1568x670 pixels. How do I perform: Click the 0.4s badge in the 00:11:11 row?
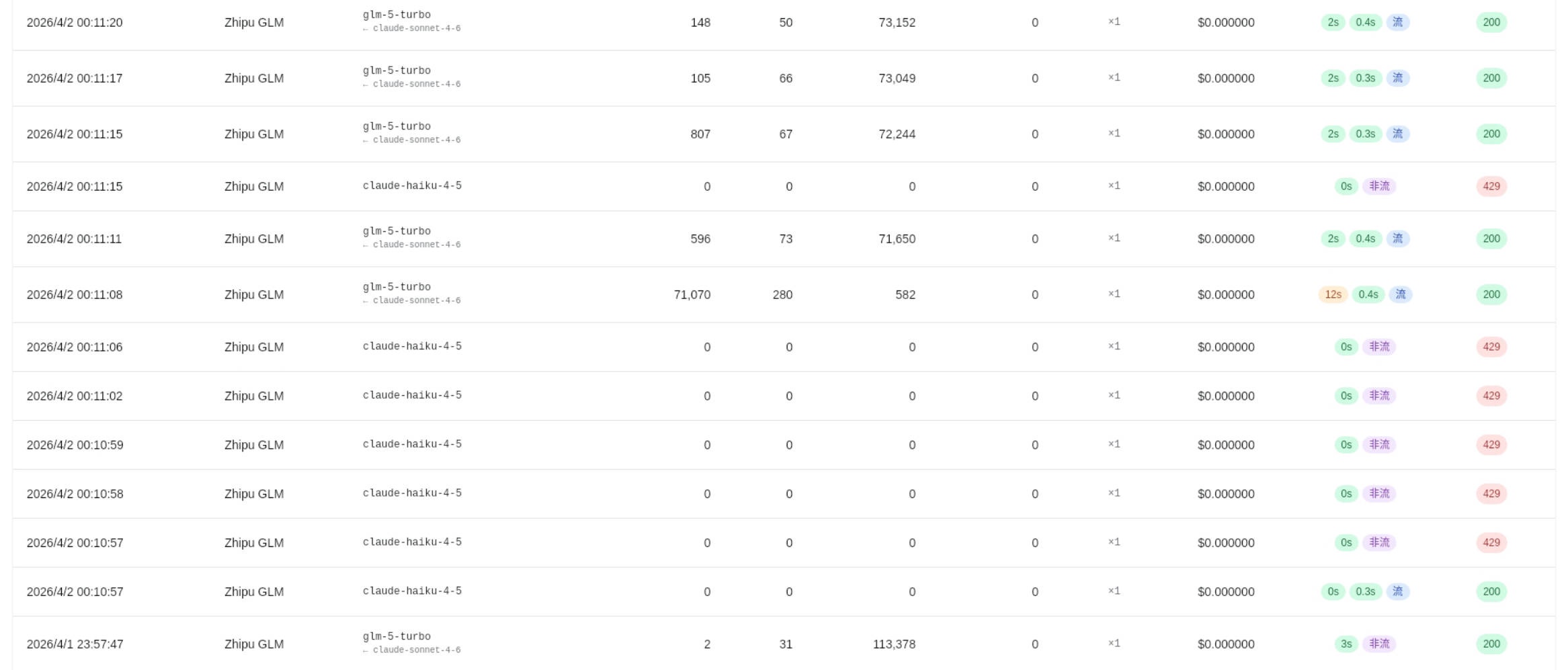click(x=1365, y=239)
